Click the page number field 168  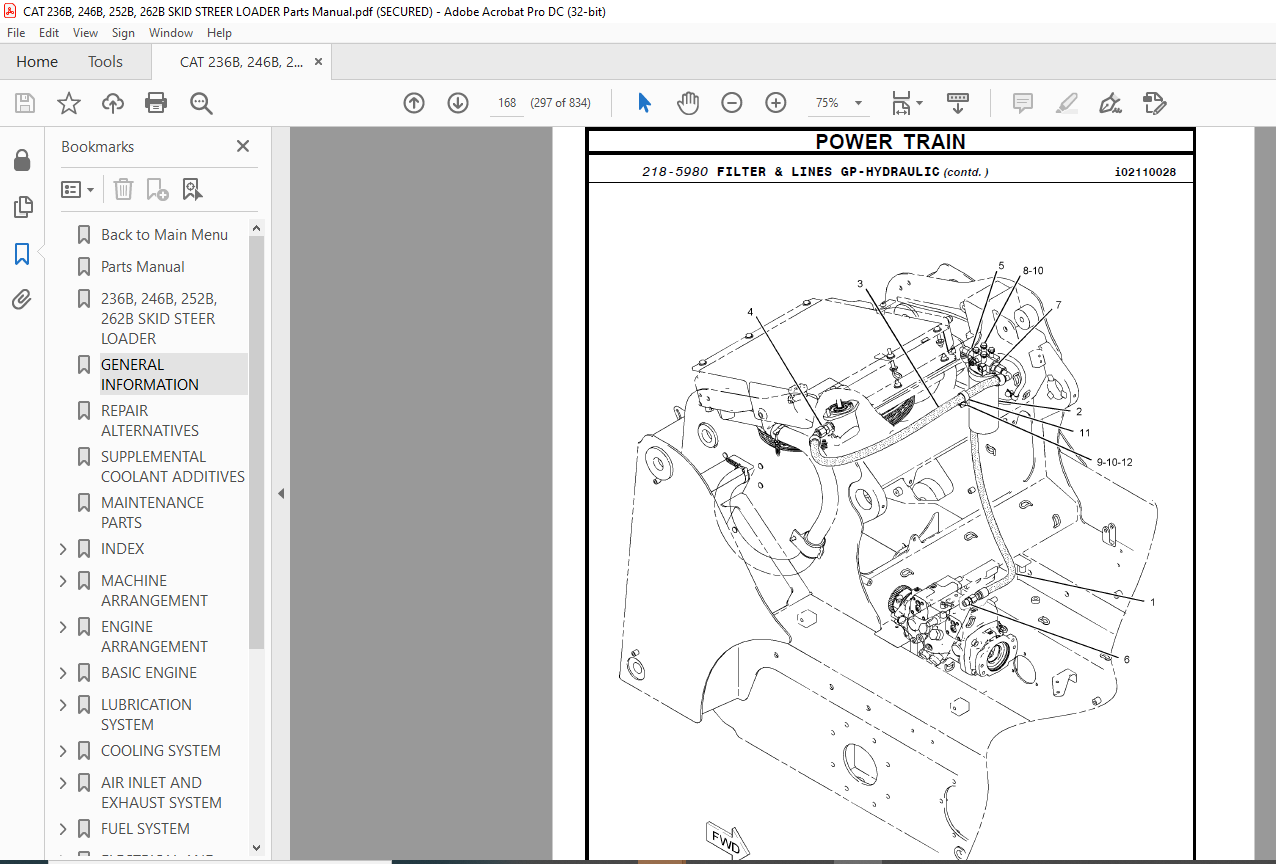click(507, 103)
